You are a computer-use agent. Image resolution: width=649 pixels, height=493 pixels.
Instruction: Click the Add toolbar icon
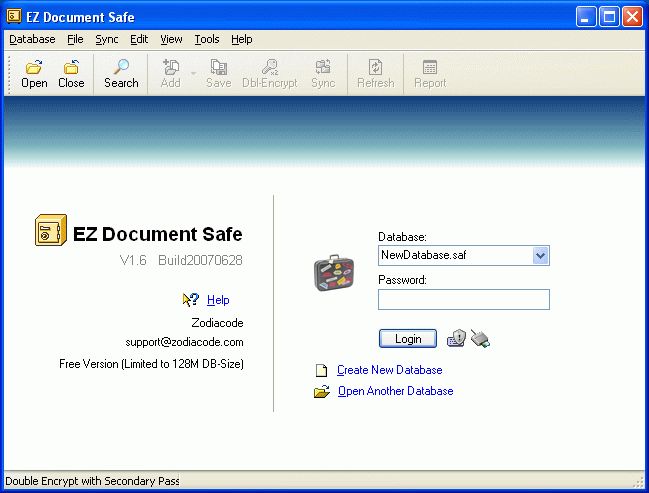[171, 67]
